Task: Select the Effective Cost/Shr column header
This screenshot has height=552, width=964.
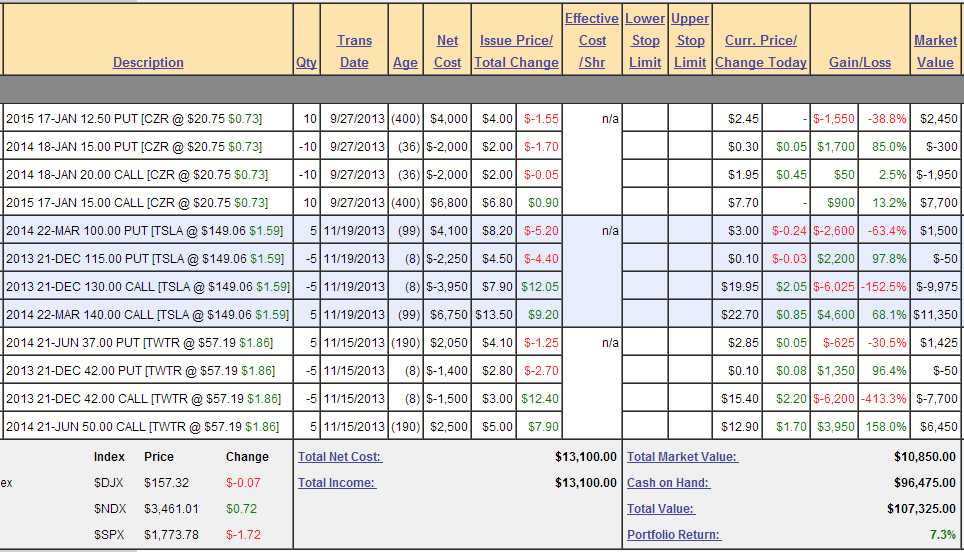Action: click(592, 40)
